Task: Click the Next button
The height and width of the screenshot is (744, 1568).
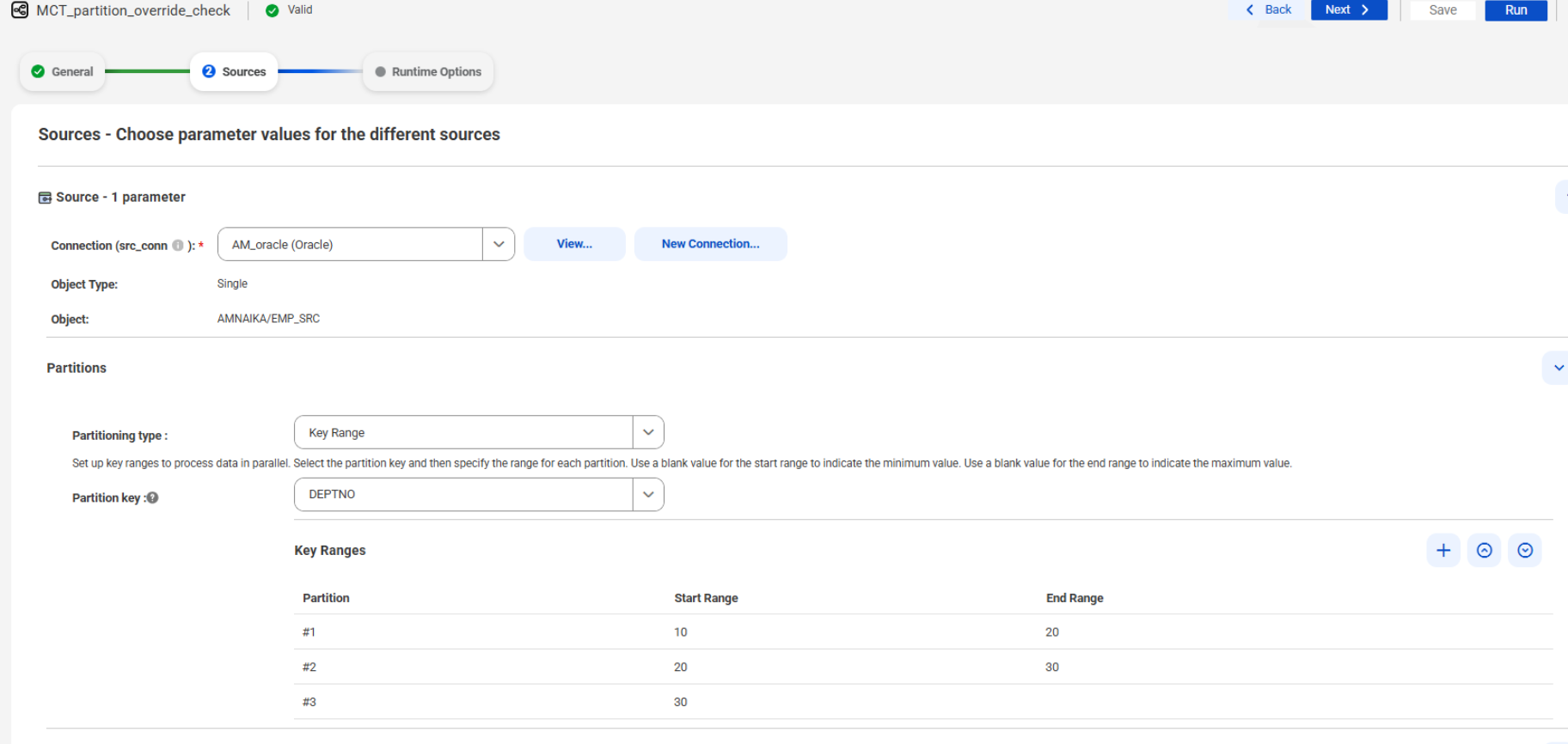Action: point(1349,9)
